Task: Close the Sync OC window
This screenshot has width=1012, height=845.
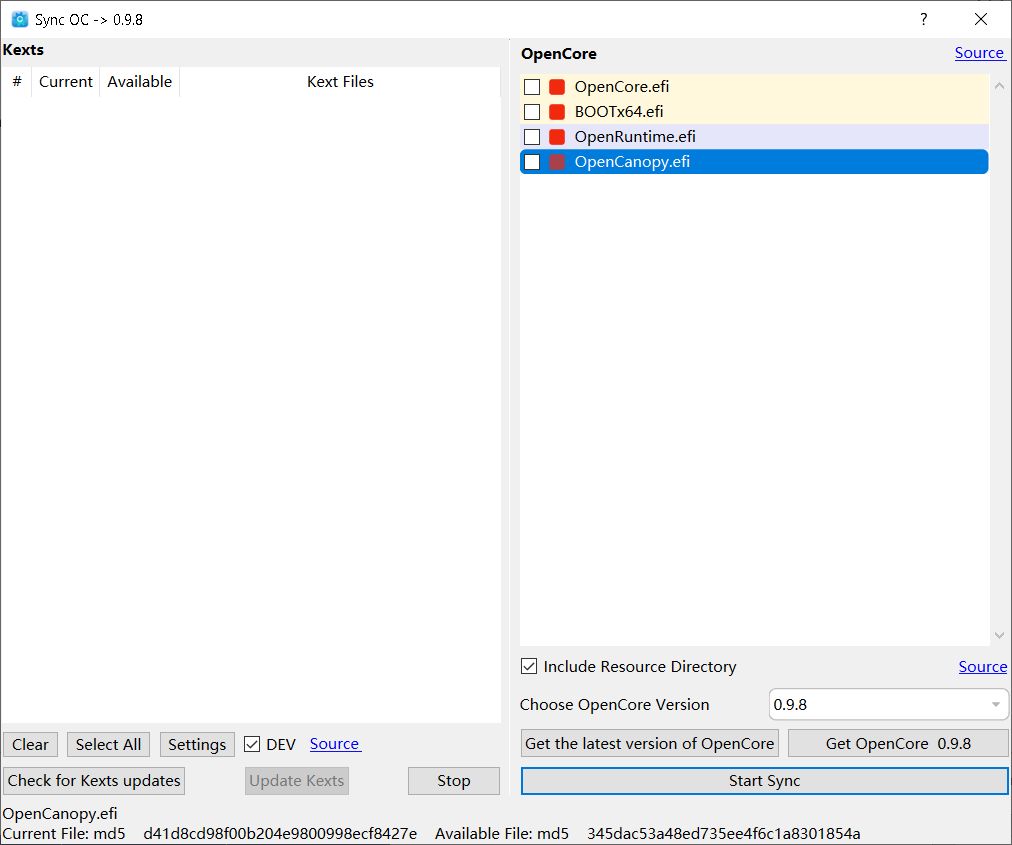Action: pos(981,19)
